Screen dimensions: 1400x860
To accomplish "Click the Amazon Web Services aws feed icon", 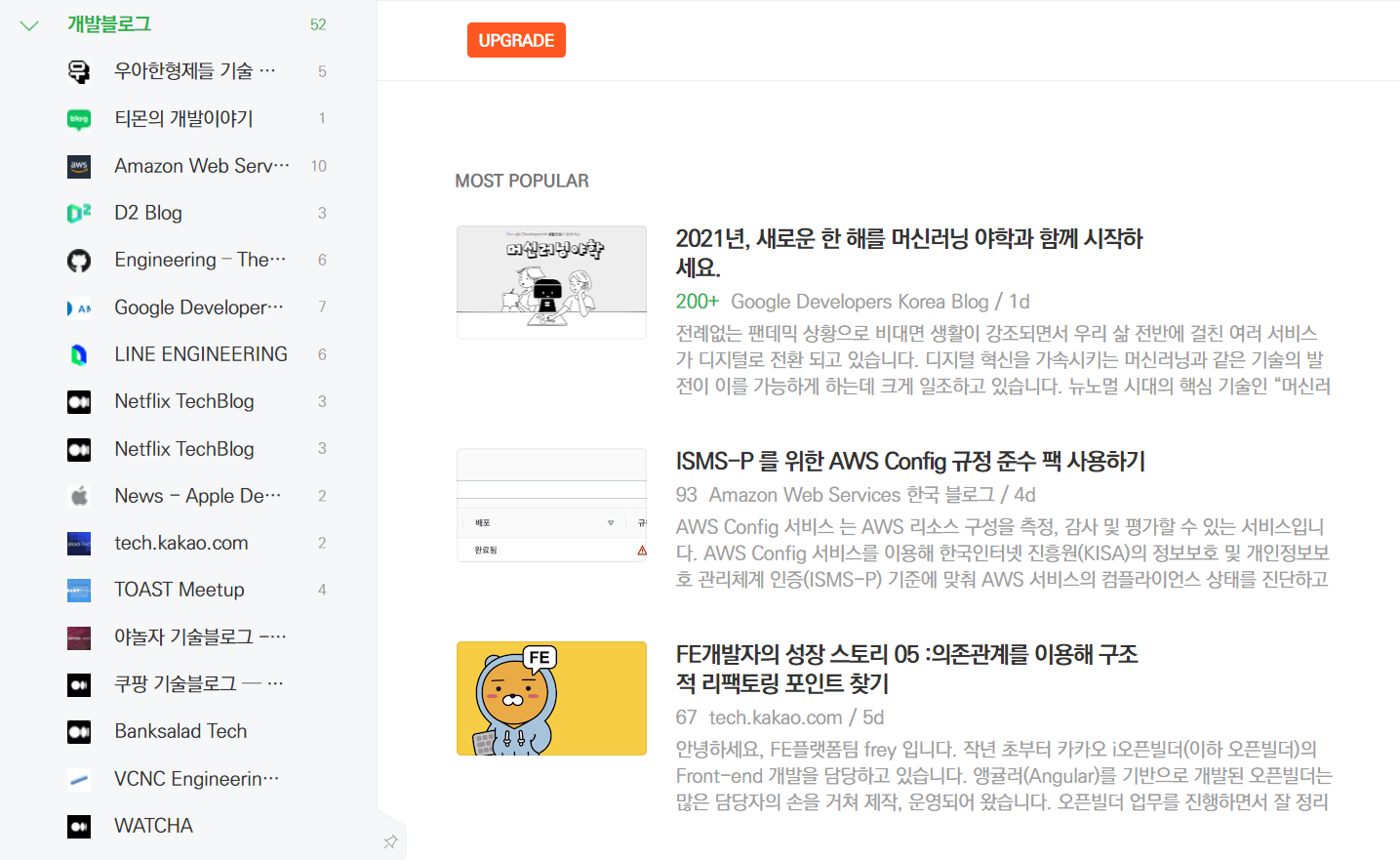I will (x=79, y=166).
